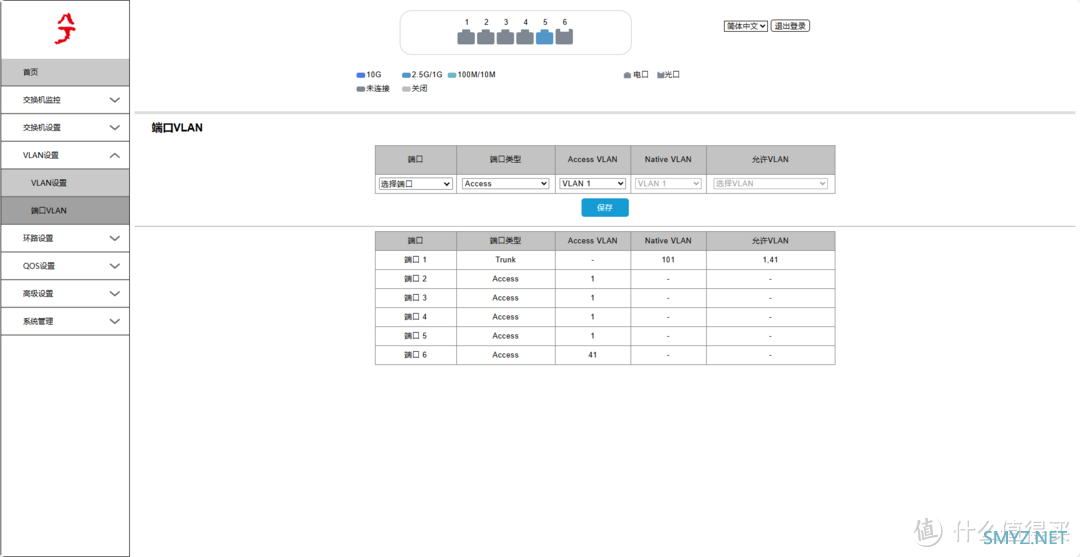
Task: Open the port type Access dropdown
Action: (x=505, y=184)
